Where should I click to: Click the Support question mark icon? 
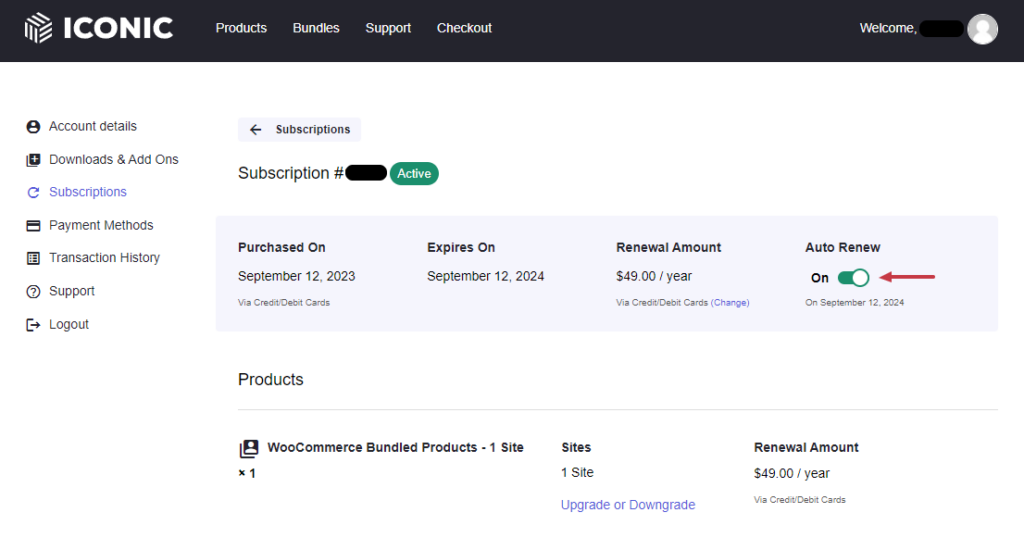pyautogui.click(x=33, y=292)
